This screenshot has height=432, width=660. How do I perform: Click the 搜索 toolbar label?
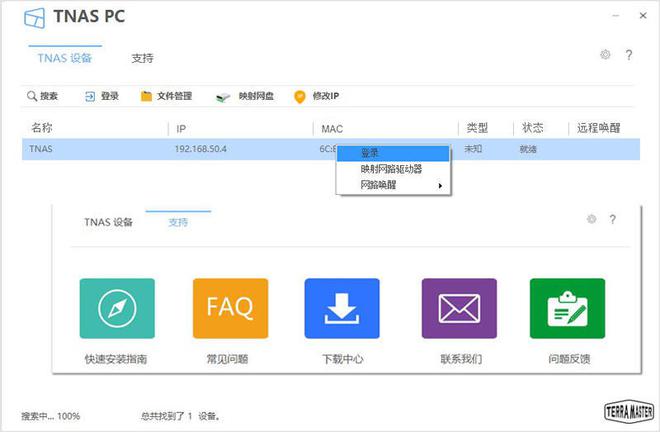(x=49, y=96)
